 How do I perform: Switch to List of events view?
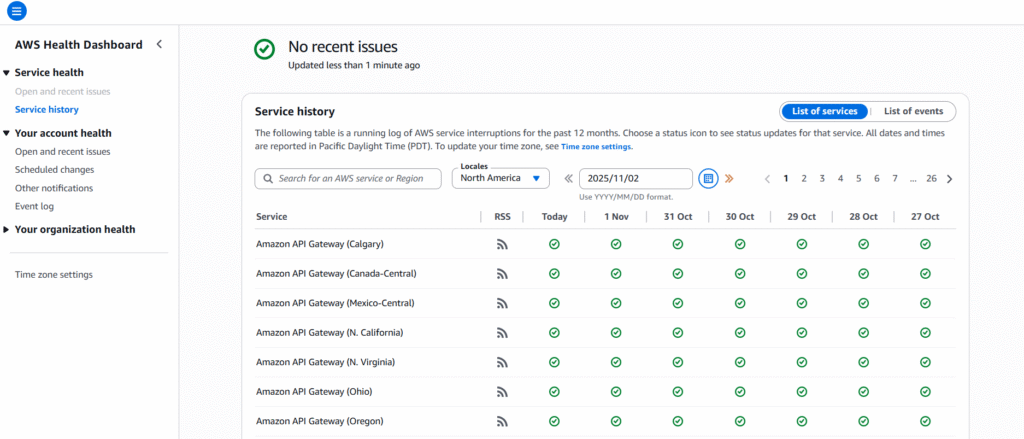click(913, 111)
